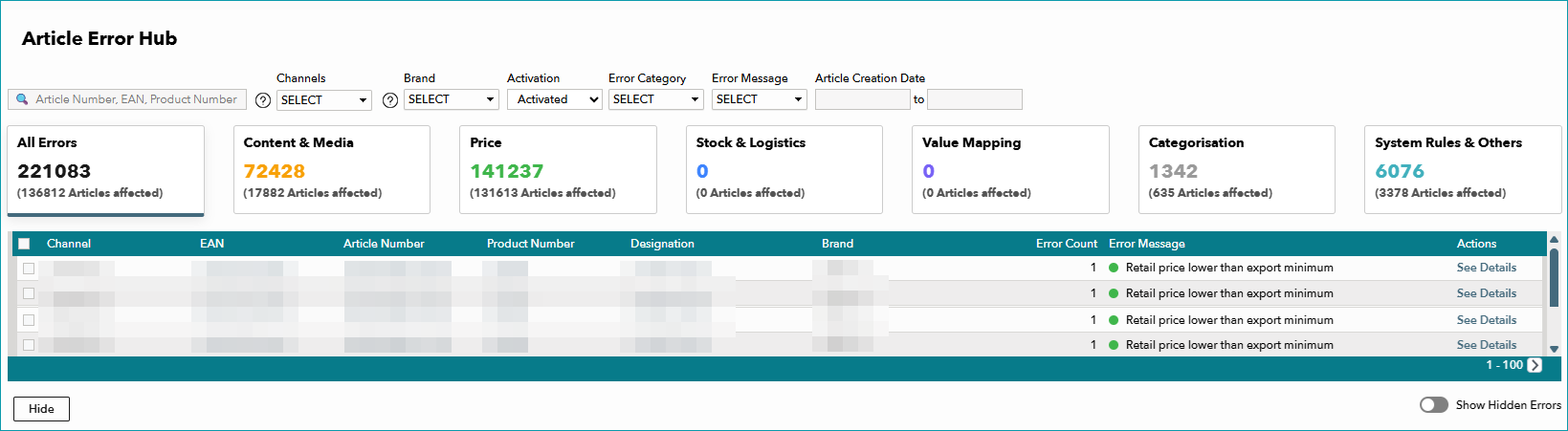This screenshot has width=1568, height=431.
Task: Click the Article Number search field
Action: [127, 99]
